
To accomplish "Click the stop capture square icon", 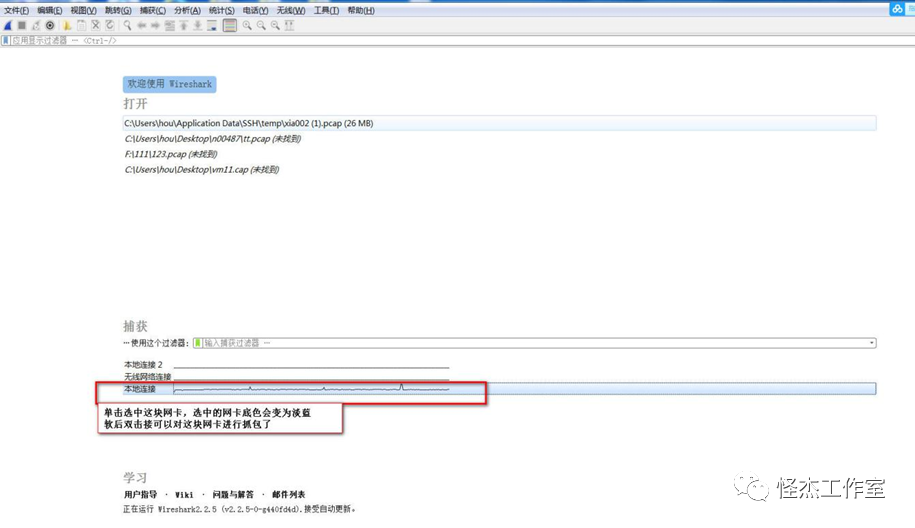I will [x=22, y=25].
